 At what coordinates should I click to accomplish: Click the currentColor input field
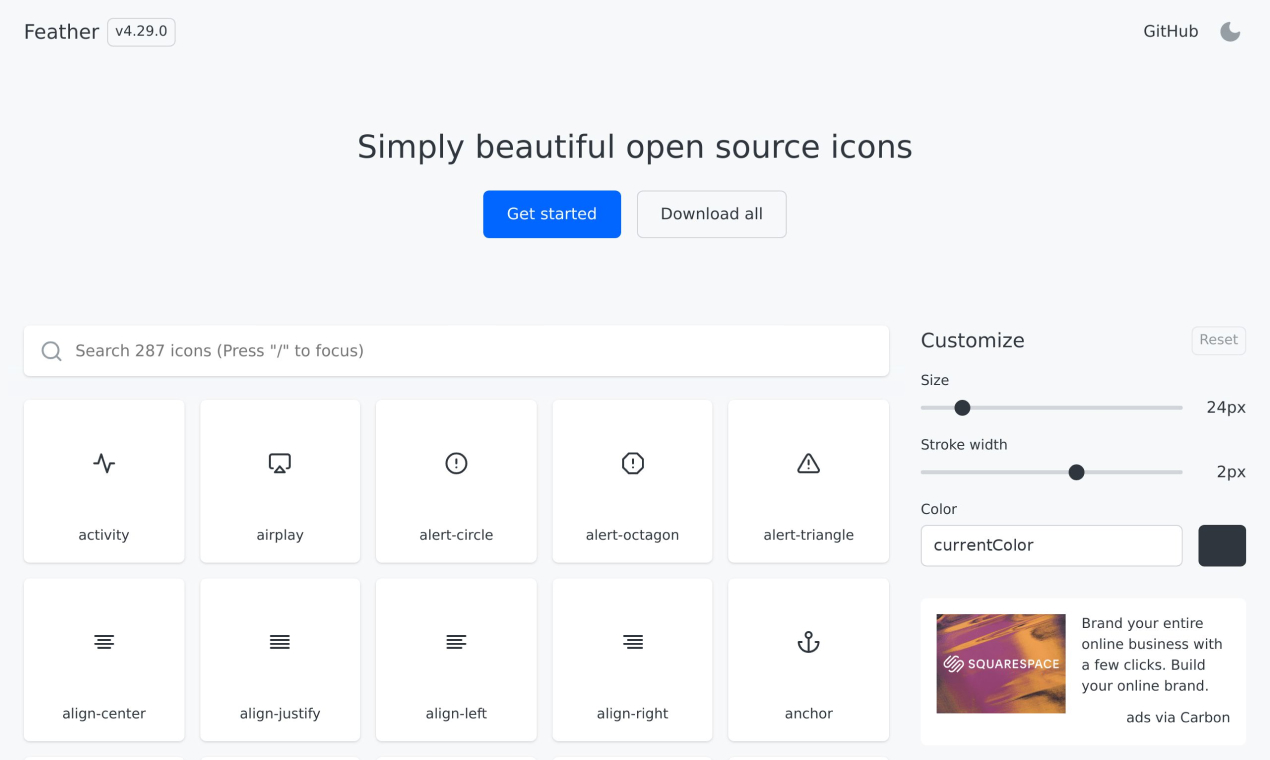[1051, 545]
